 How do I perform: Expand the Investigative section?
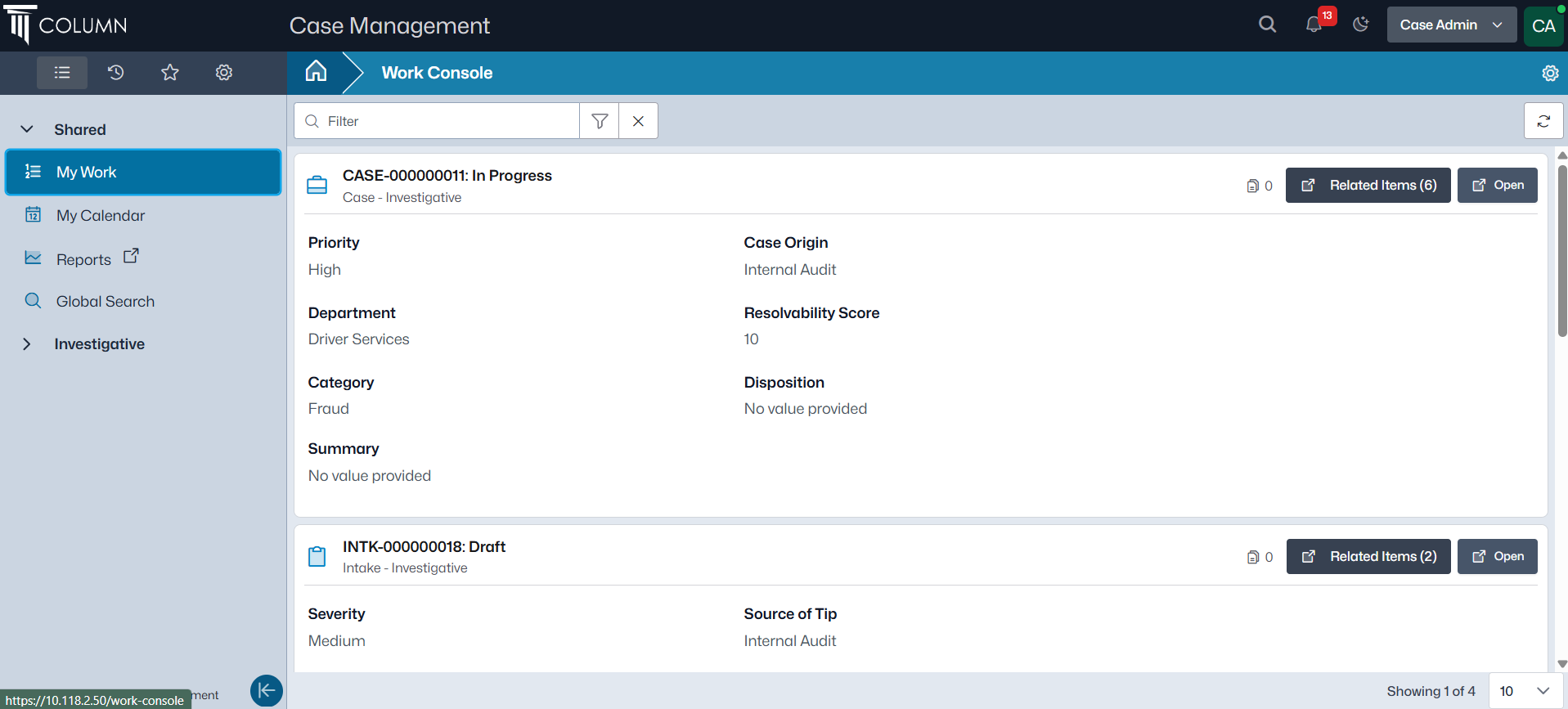(27, 344)
